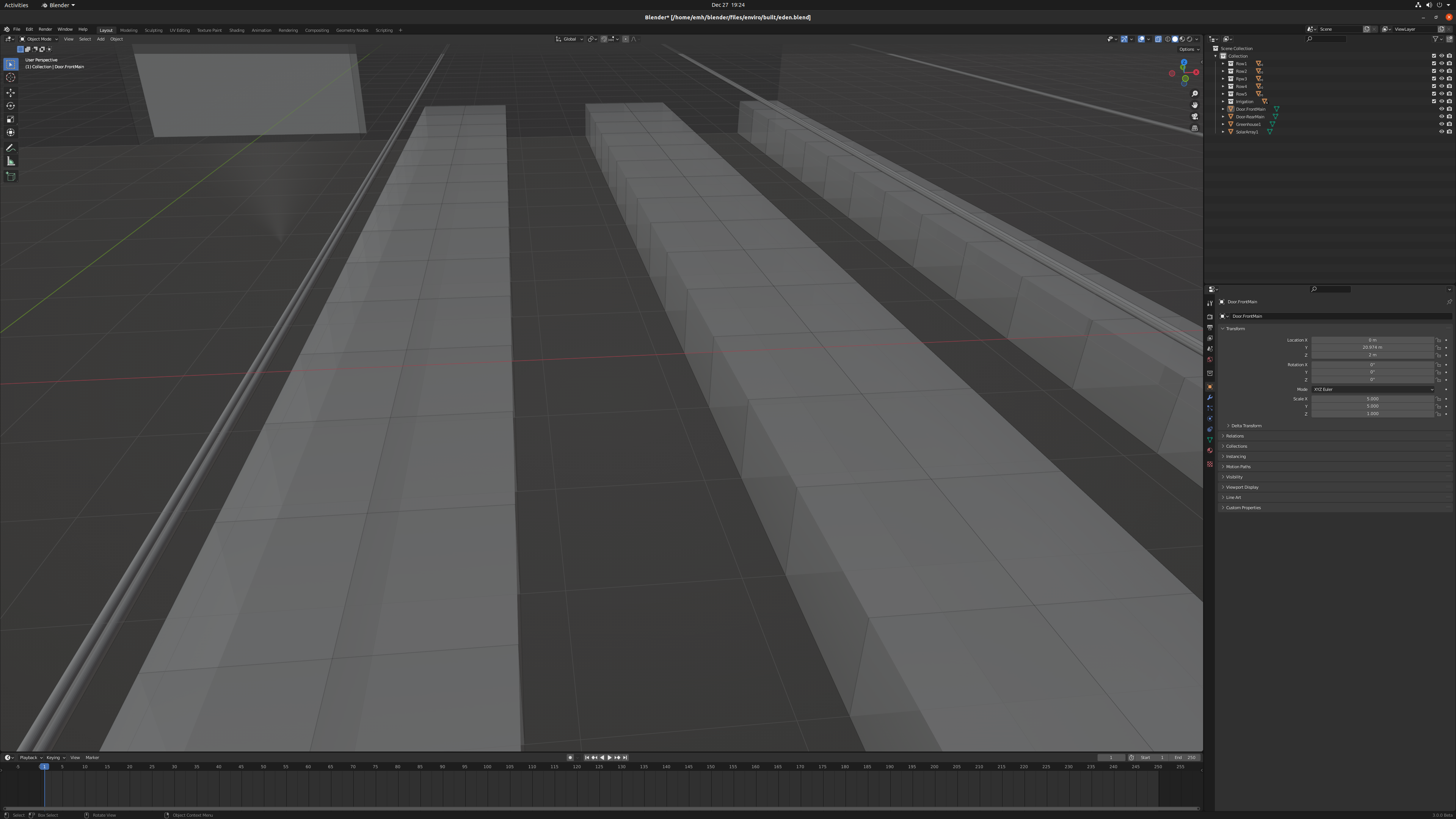Screen dimensions: 1456x819
Task: Open the Add menu in viewport header
Action: (100, 39)
